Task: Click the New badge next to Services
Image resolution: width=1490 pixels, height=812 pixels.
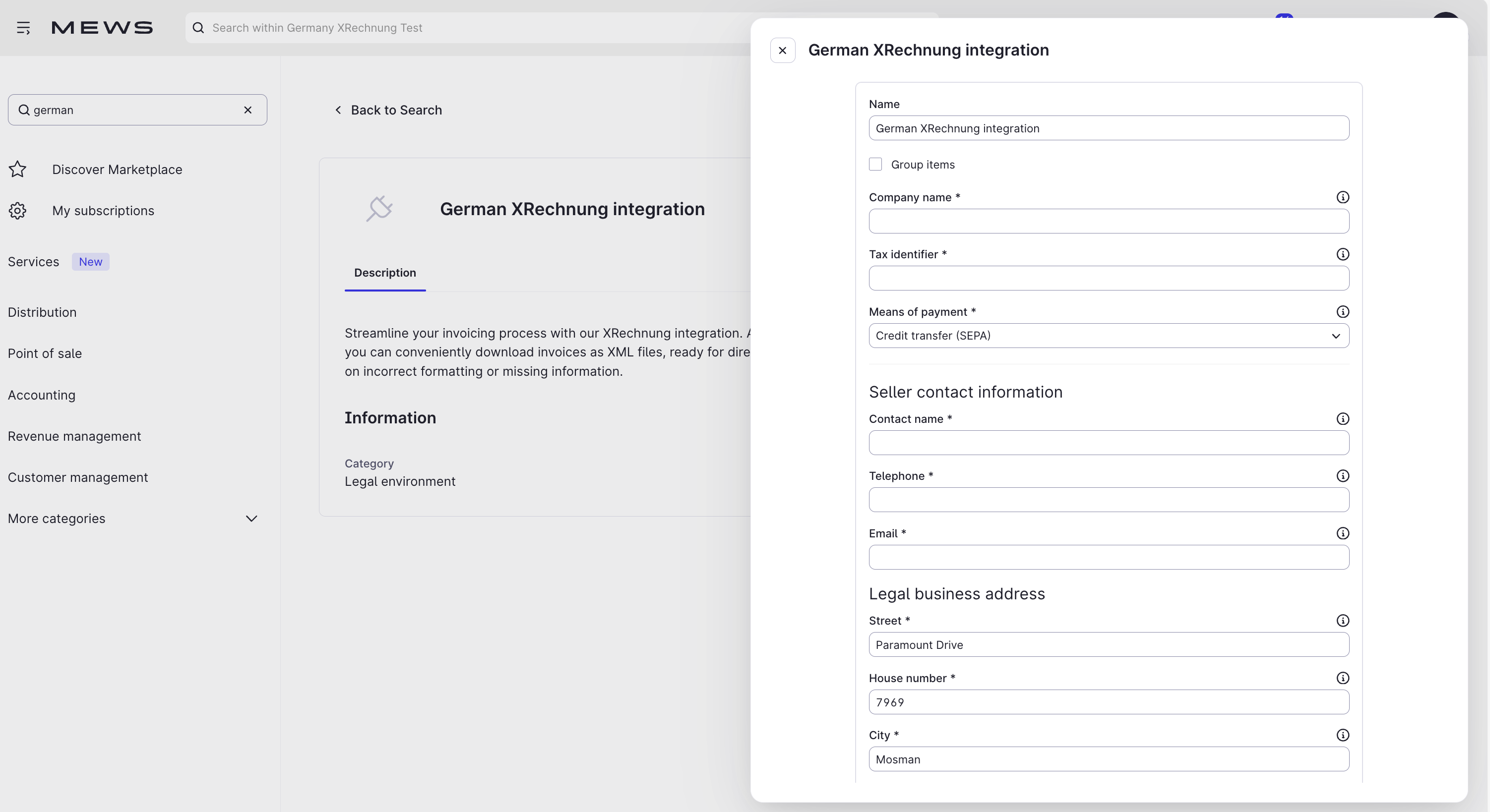Action: (91, 262)
